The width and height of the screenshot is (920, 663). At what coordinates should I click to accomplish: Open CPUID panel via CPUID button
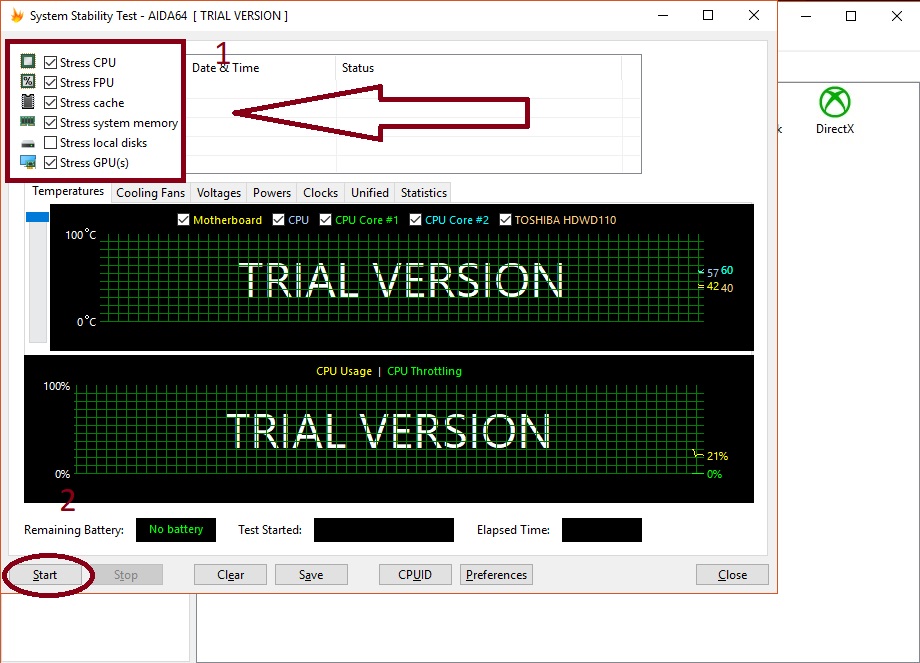(415, 575)
